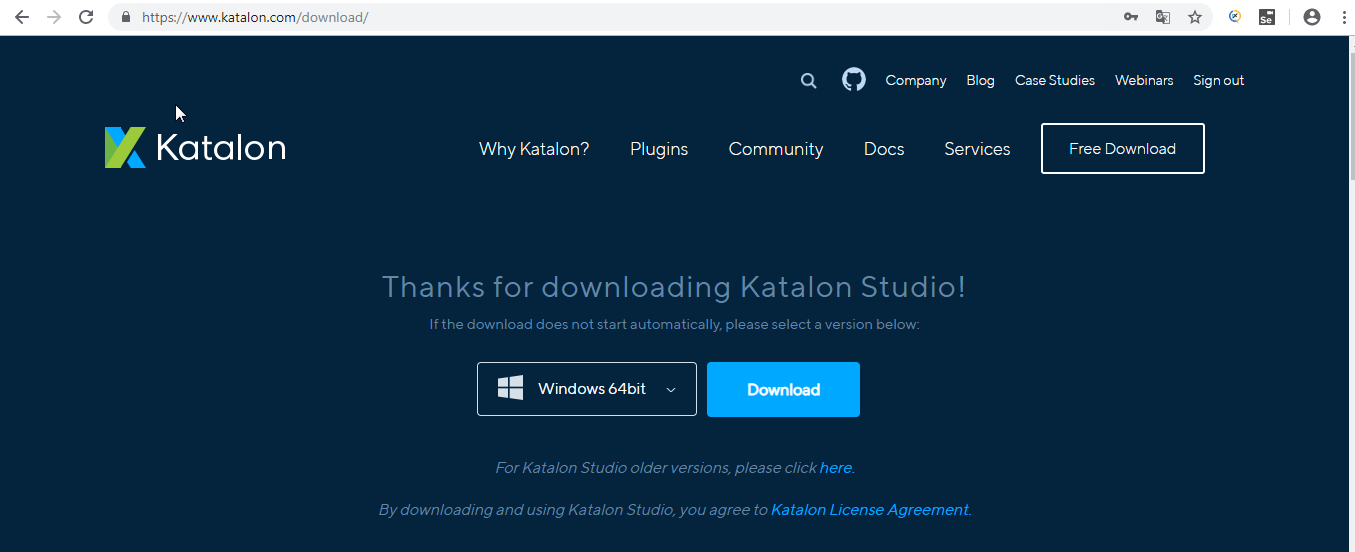The image size is (1355, 552).
Task: Reload the page
Action: pos(86,17)
